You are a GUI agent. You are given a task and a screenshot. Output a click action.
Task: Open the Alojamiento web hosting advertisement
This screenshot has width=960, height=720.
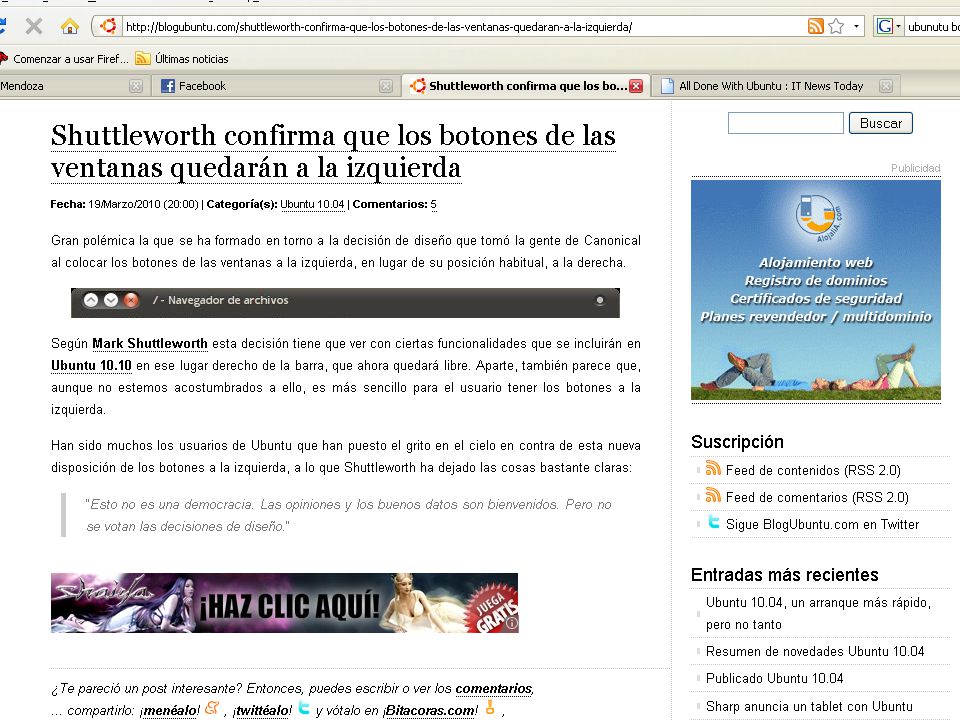coord(816,290)
